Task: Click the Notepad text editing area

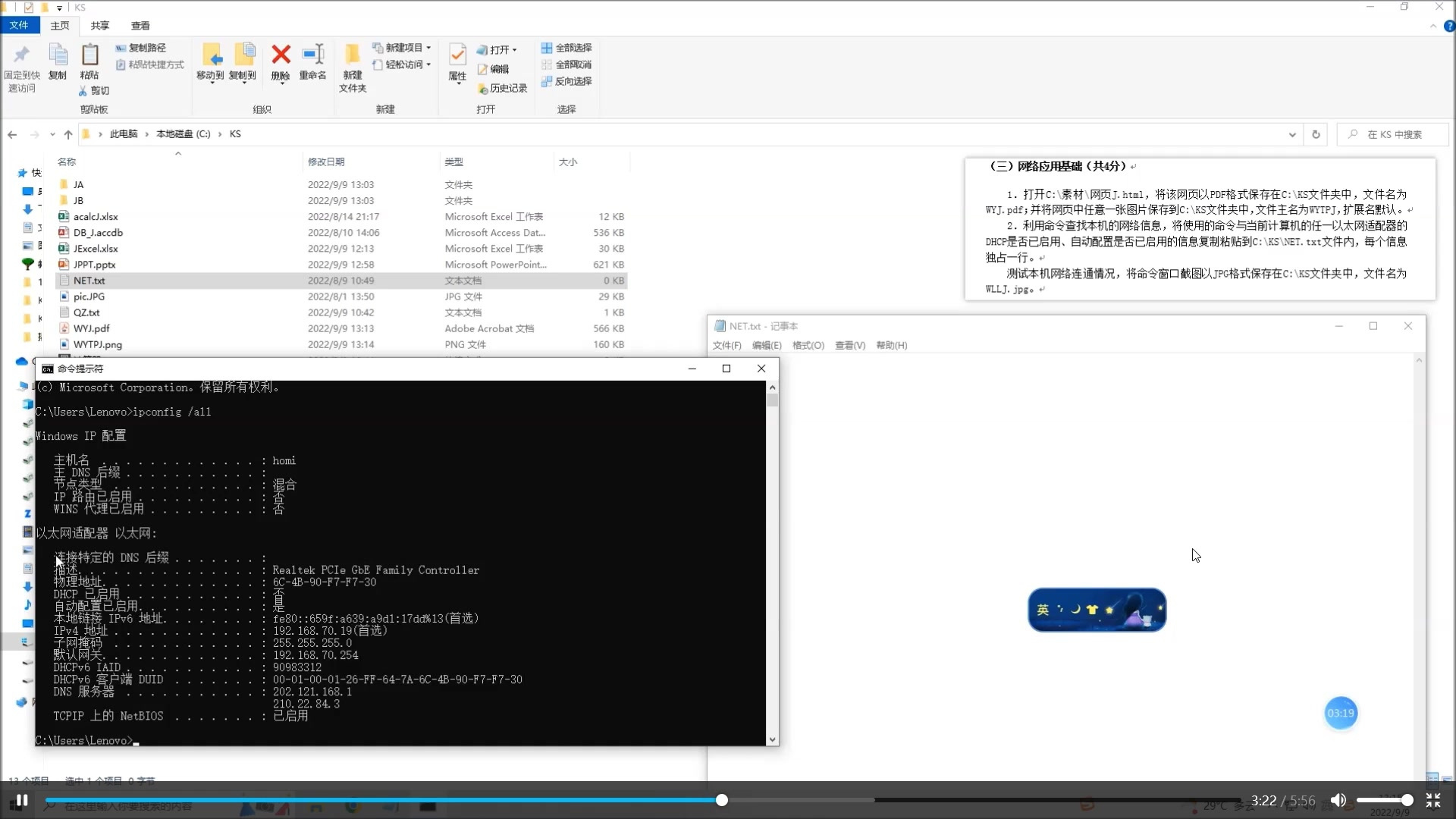Action: point(1062,569)
